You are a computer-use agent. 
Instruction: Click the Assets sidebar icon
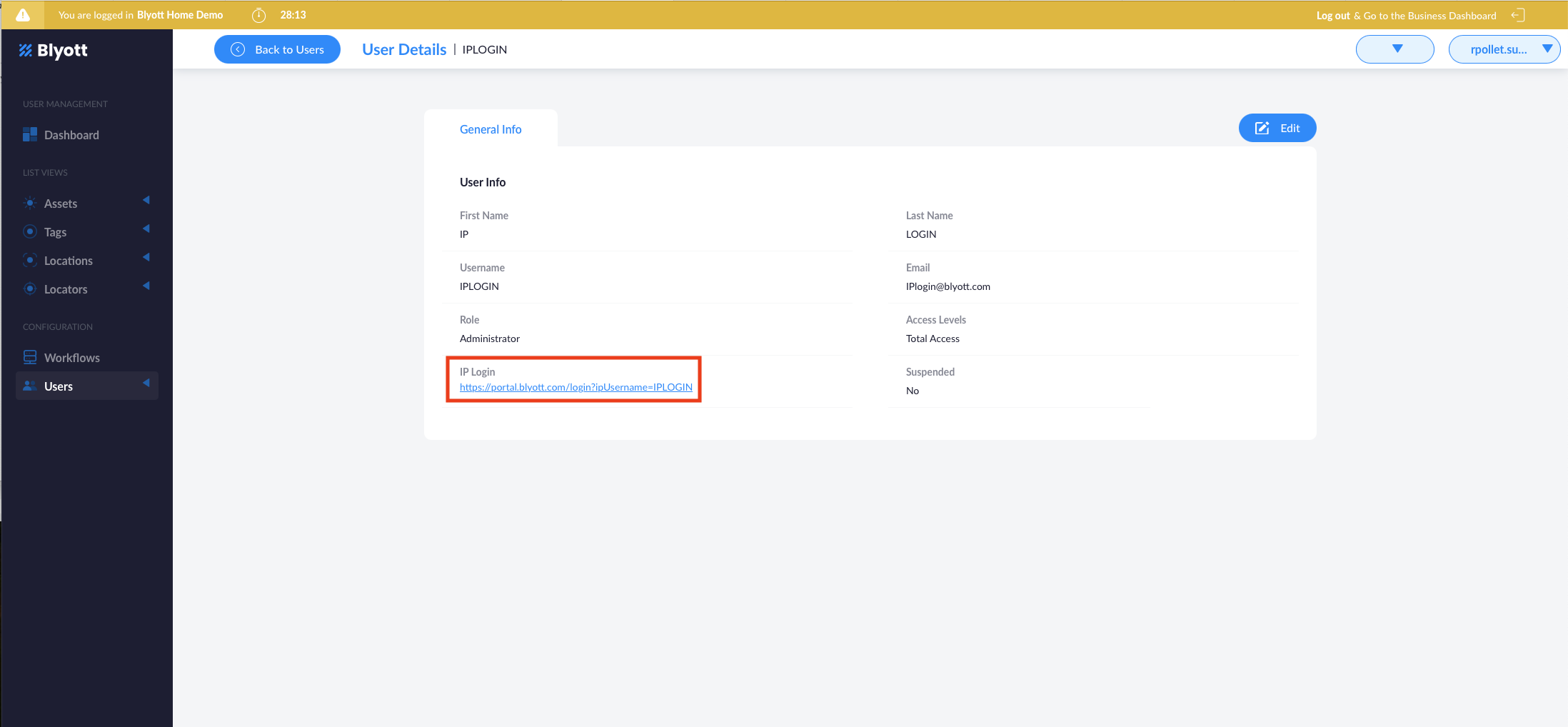pyautogui.click(x=30, y=204)
